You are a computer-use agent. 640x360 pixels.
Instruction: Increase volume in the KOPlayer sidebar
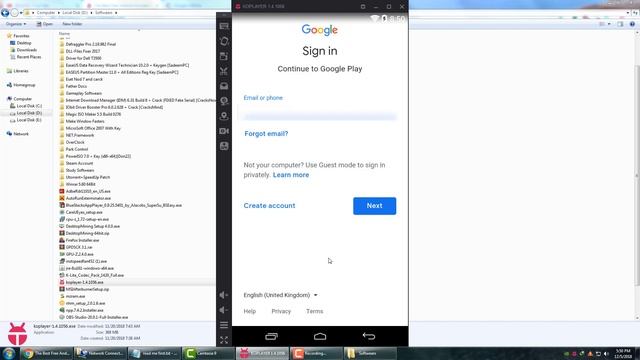pyautogui.click(x=224, y=295)
